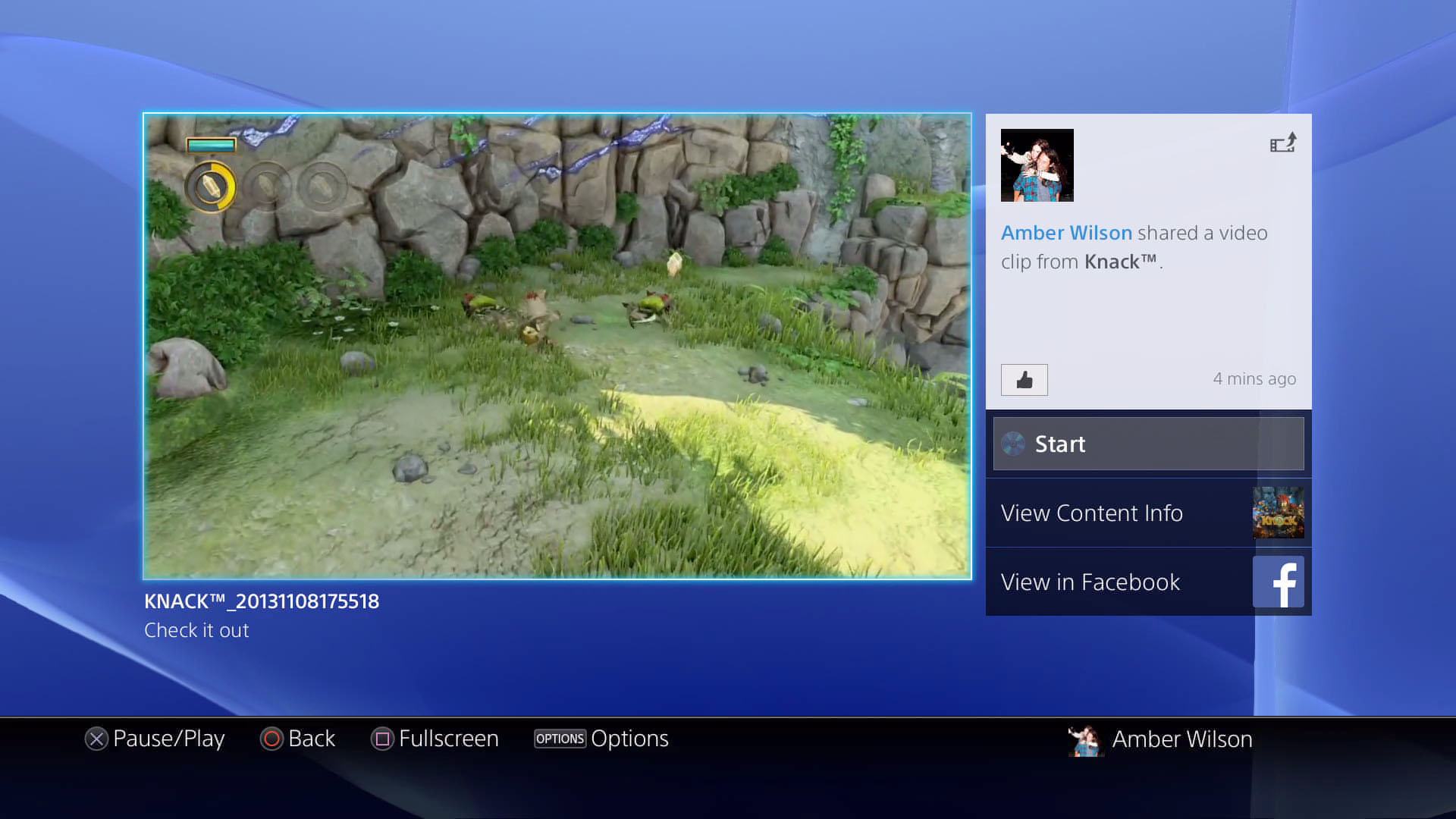Screen dimensions: 1456x819
Task: Click the share arrow icon
Action: pos(1283,143)
